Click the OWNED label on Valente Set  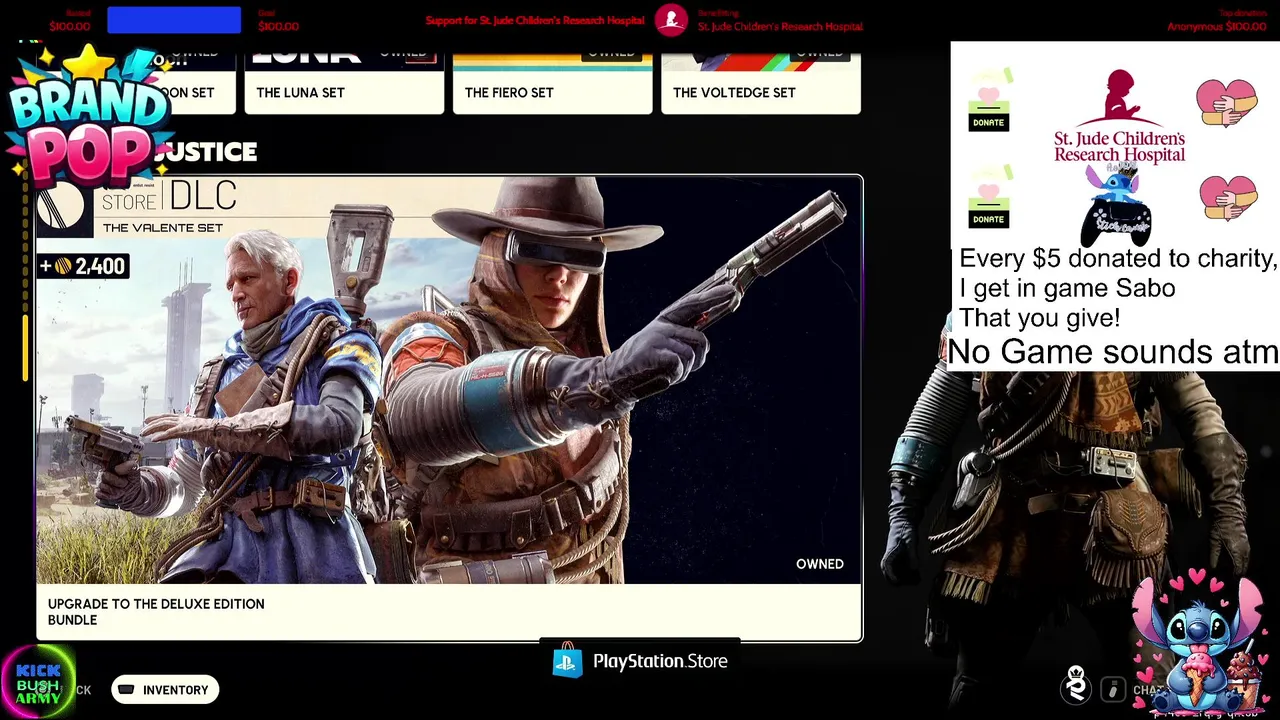820,564
